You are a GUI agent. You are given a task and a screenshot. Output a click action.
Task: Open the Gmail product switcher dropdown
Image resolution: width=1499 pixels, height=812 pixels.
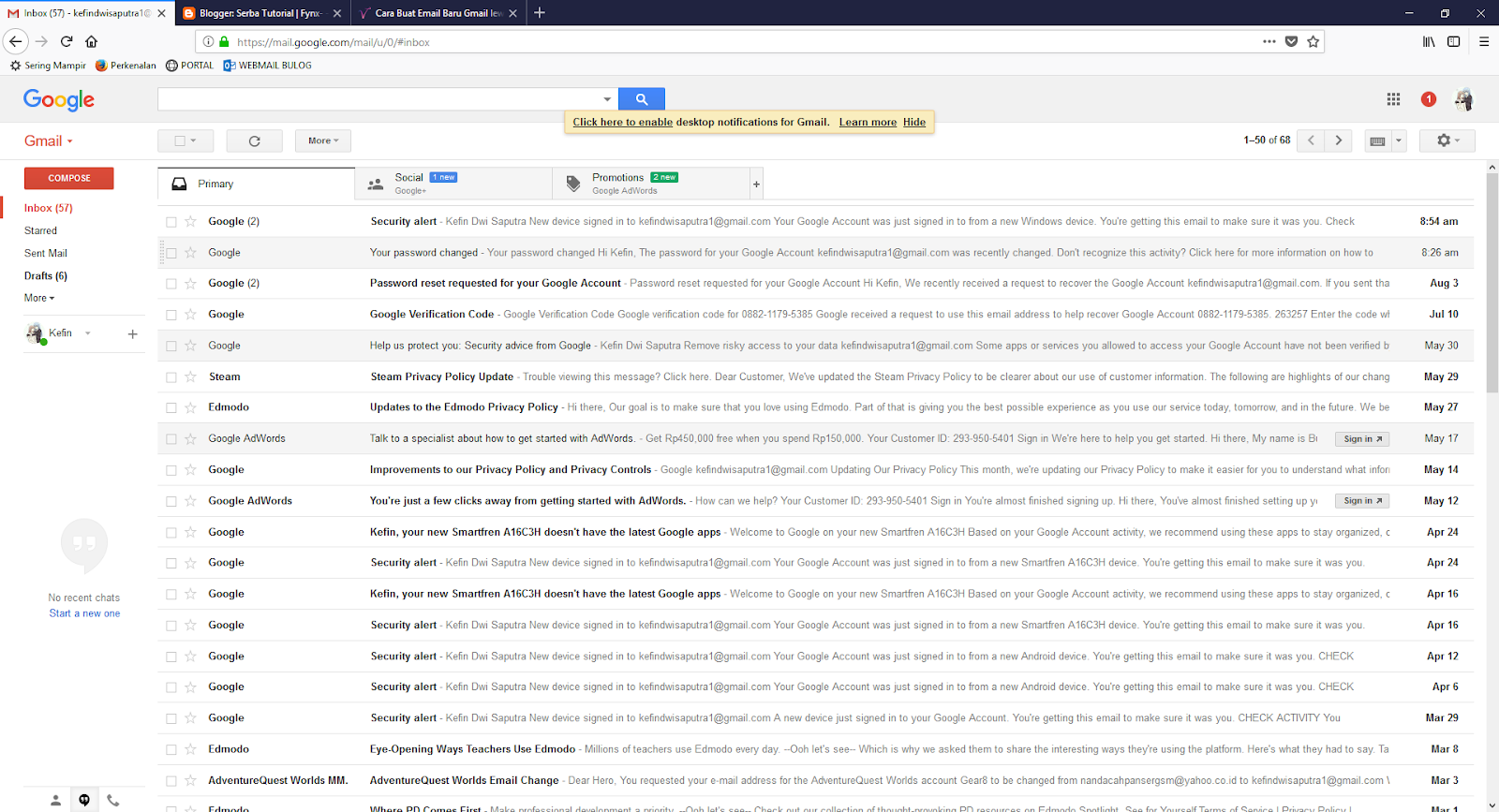coord(49,140)
